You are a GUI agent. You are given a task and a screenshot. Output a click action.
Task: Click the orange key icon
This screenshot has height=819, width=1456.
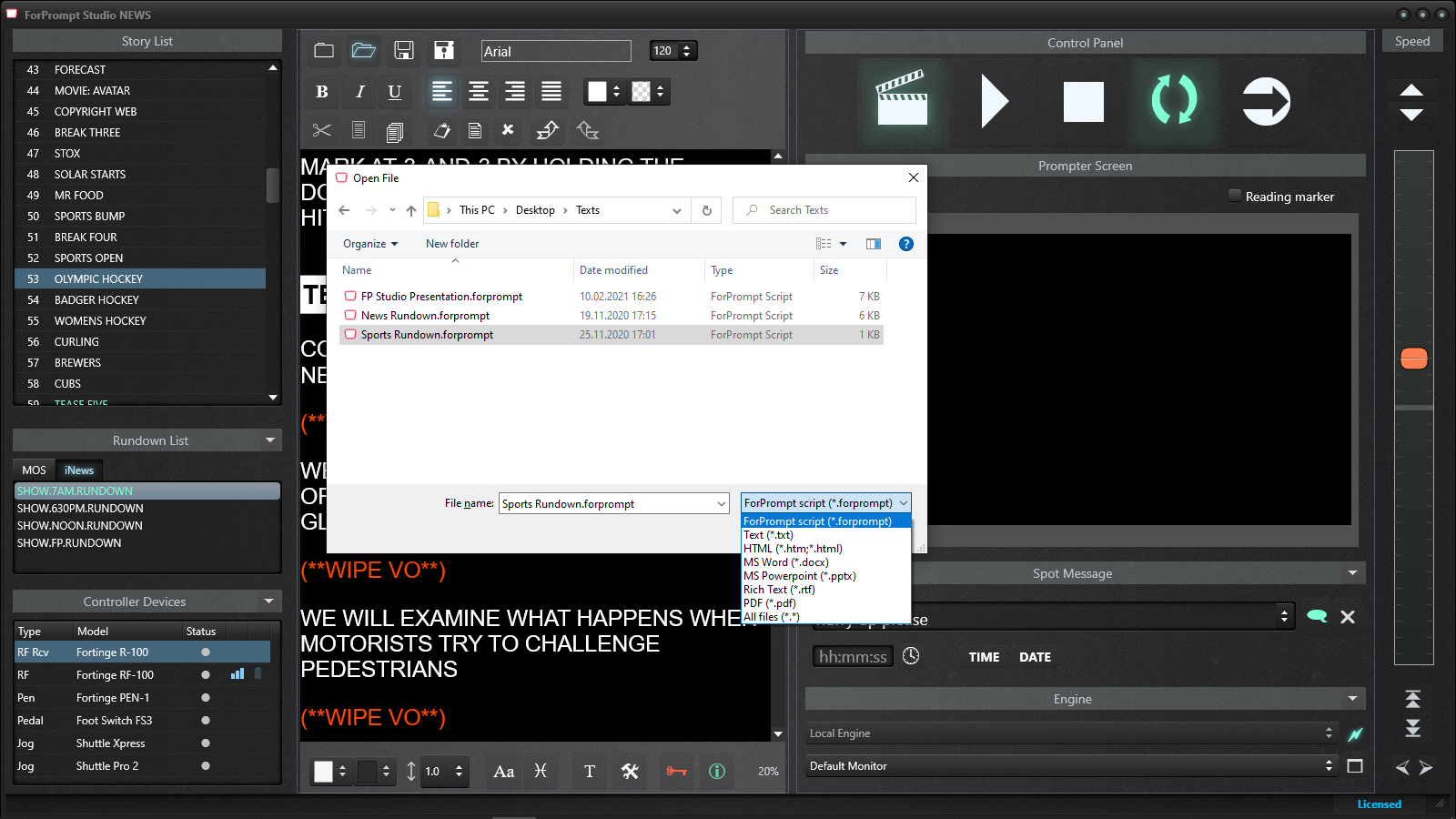(x=677, y=772)
